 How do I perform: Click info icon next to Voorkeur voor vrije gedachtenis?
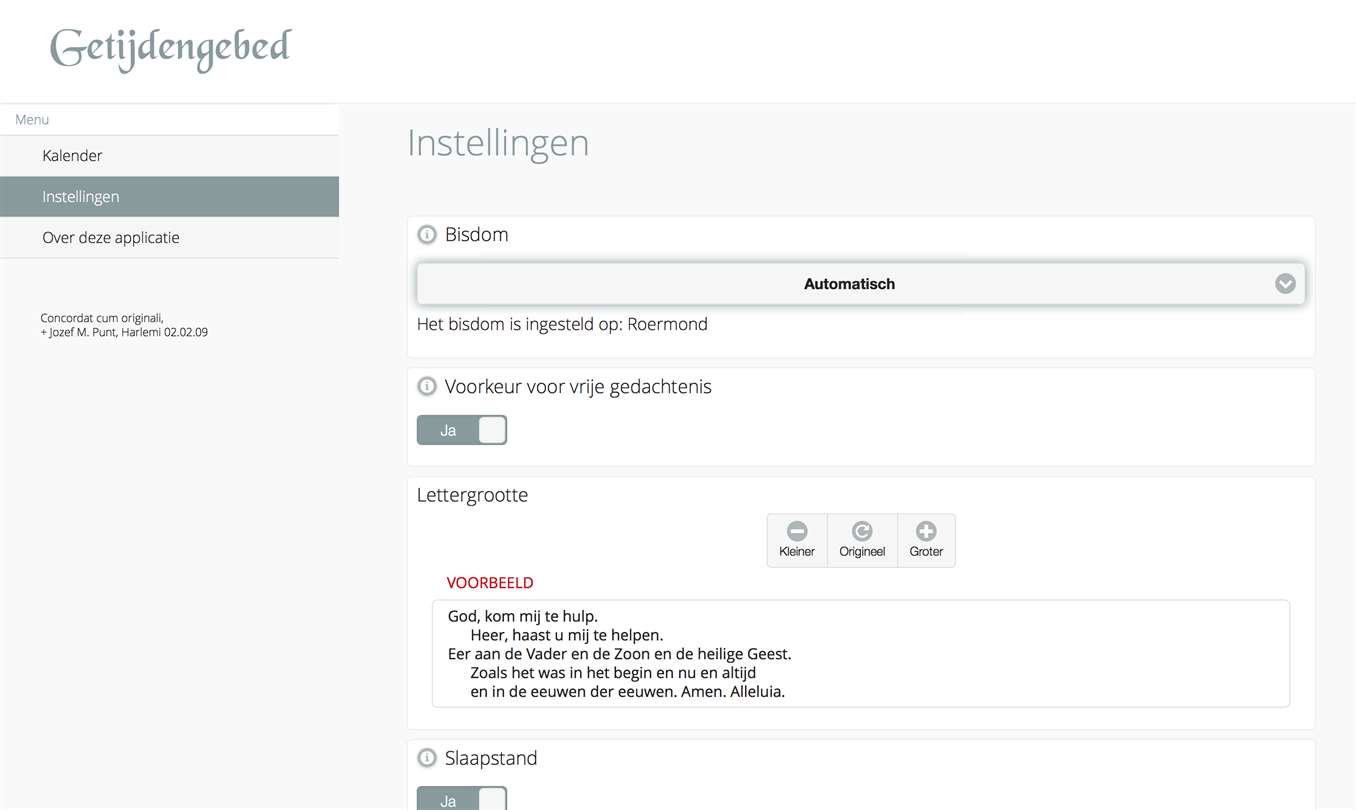coord(427,387)
